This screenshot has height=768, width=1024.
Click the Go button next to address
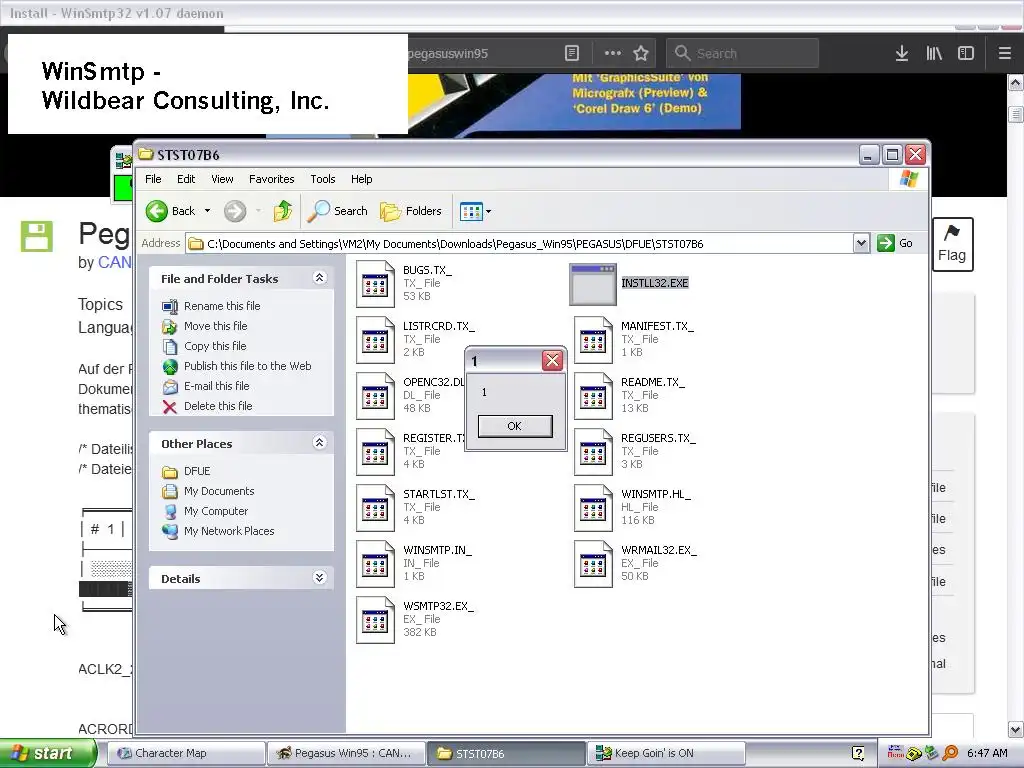pyautogui.click(x=895, y=243)
